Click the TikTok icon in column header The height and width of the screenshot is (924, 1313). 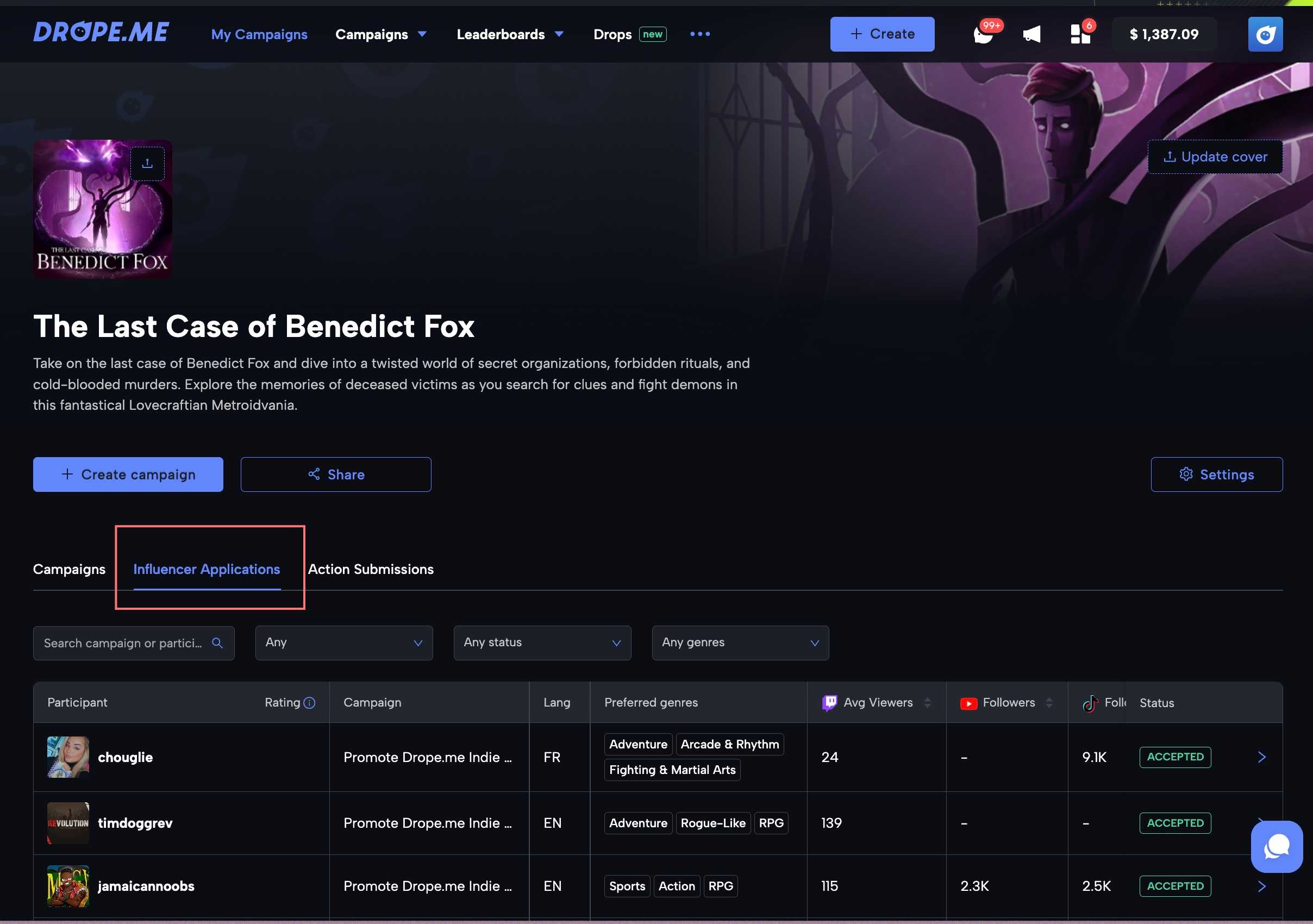[x=1090, y=703]
